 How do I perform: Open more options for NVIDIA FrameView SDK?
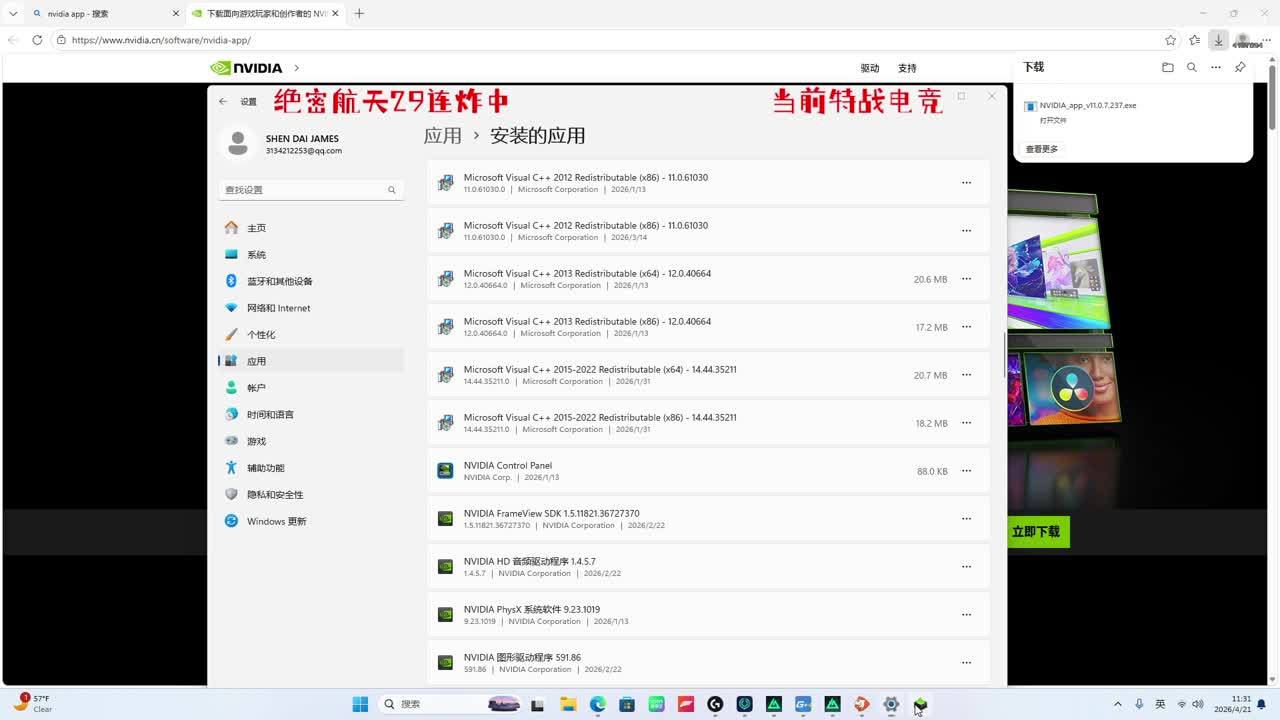pyautogui.click(x=966, y=519)
